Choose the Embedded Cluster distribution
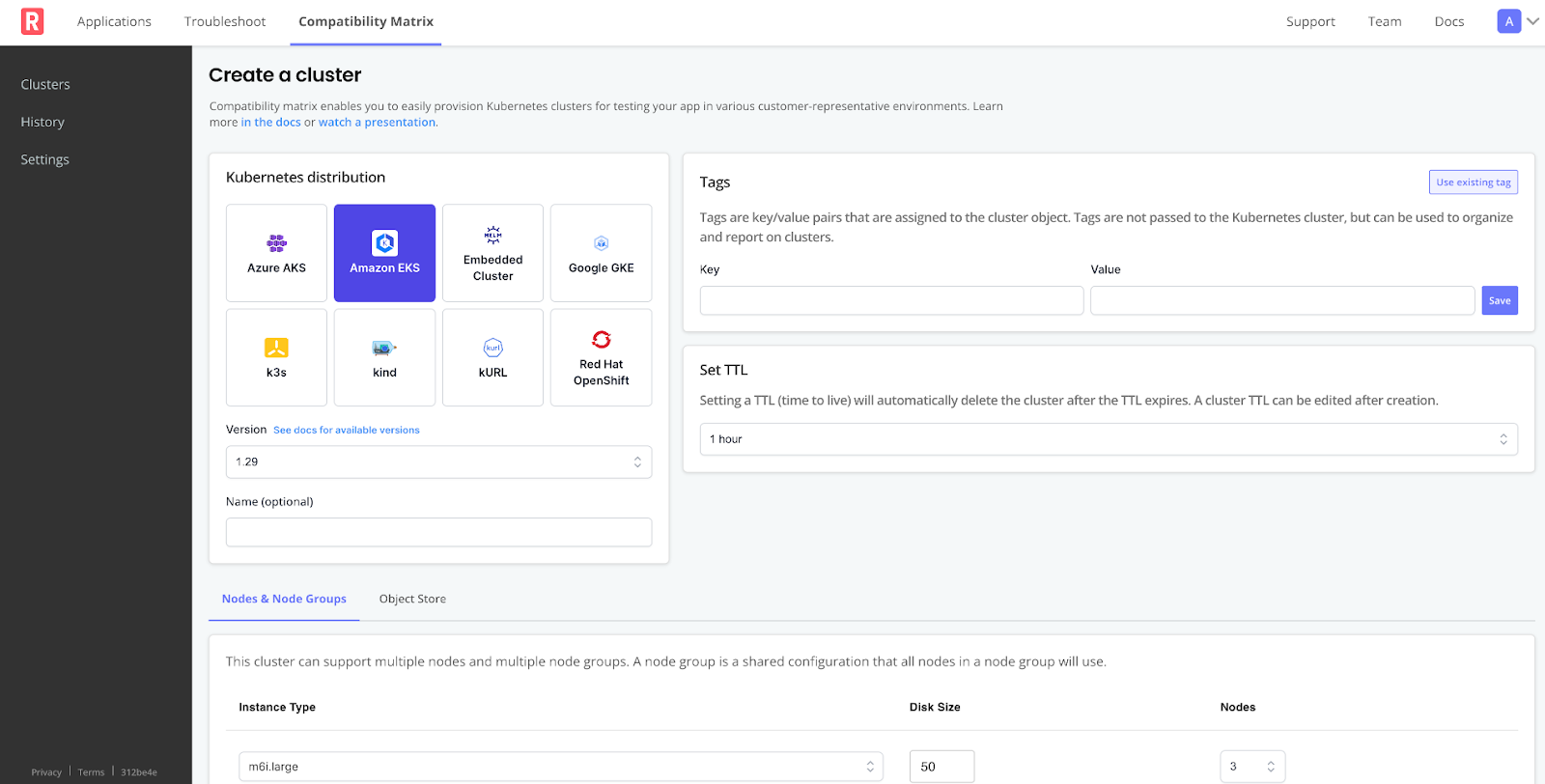 pyautogui.click(x=492, y=253)
